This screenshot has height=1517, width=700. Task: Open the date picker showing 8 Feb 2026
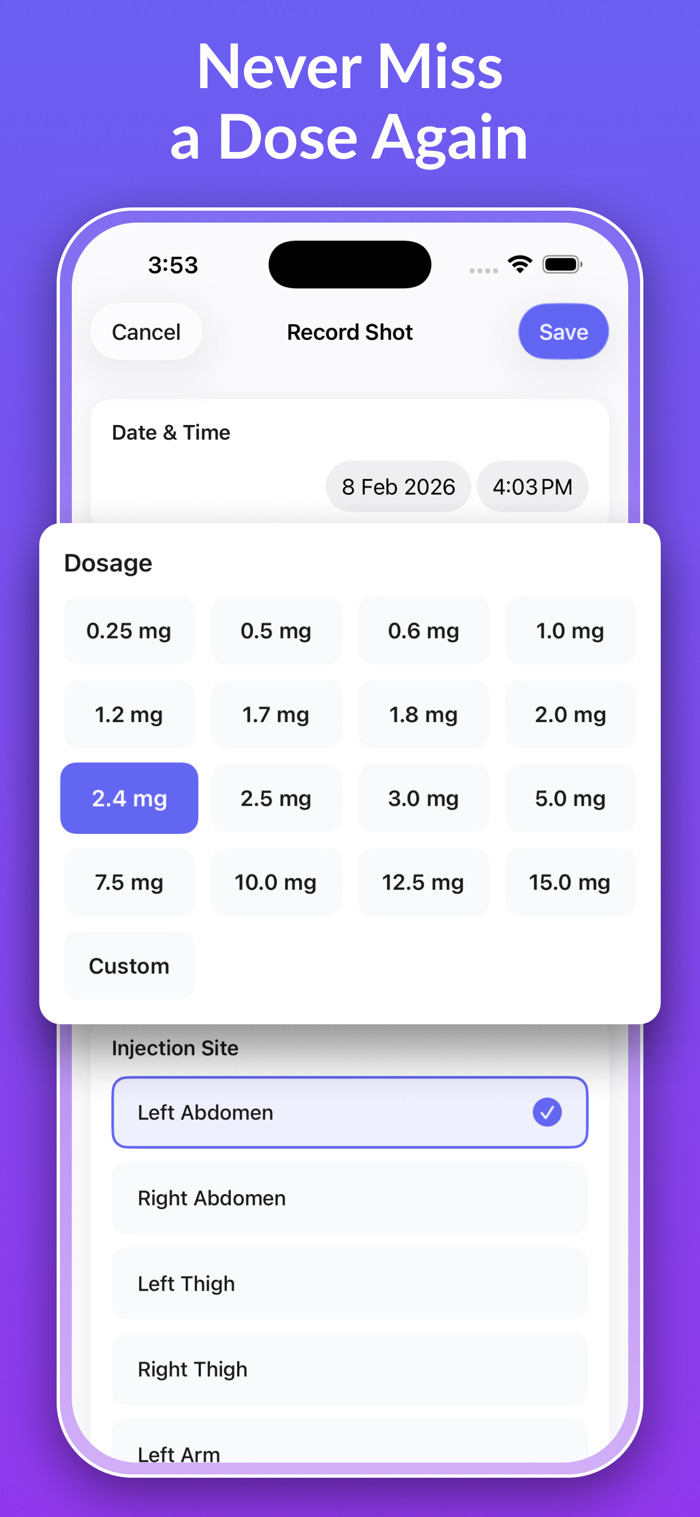pos(398,487)
